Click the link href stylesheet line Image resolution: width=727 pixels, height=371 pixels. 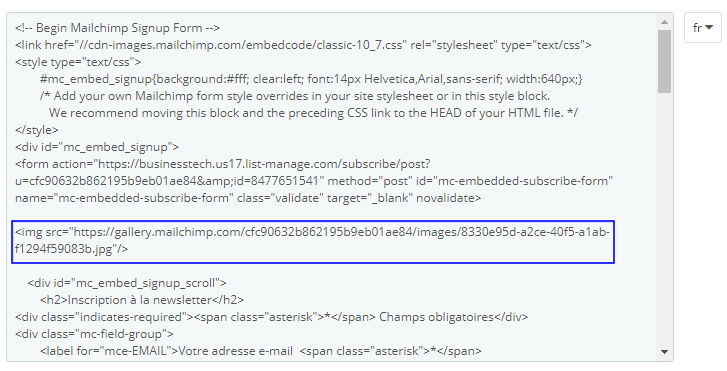click(303, 45)
